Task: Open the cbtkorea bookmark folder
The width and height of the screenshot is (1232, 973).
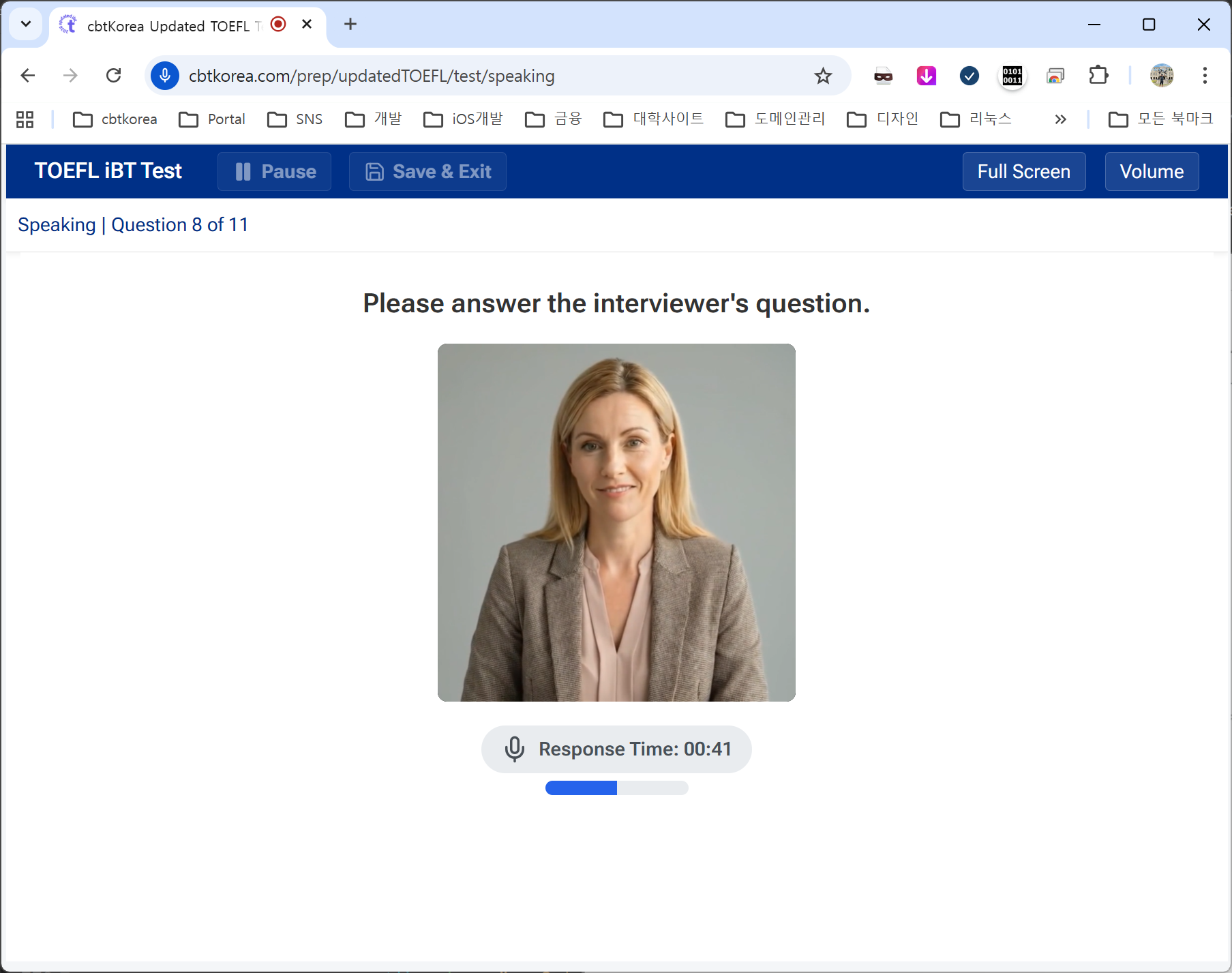Action: click(x=115, y=119)
